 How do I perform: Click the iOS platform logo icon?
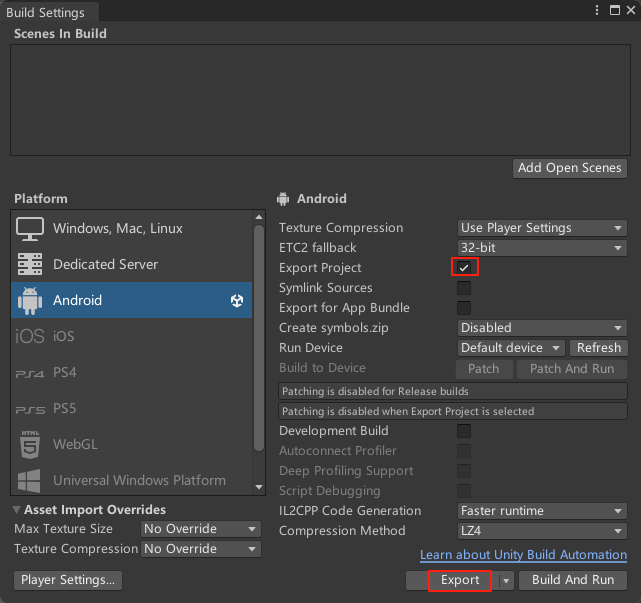tap(29, 336)
